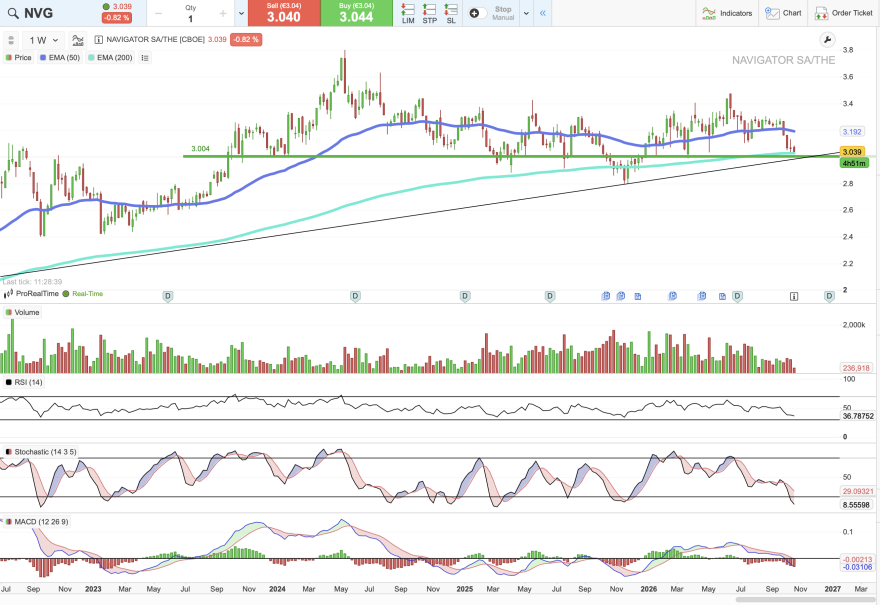Toggle the EMA (50) indicator legend
Image resolution: width=880 pixels, height=605 pixels.
tap(60, 58)
